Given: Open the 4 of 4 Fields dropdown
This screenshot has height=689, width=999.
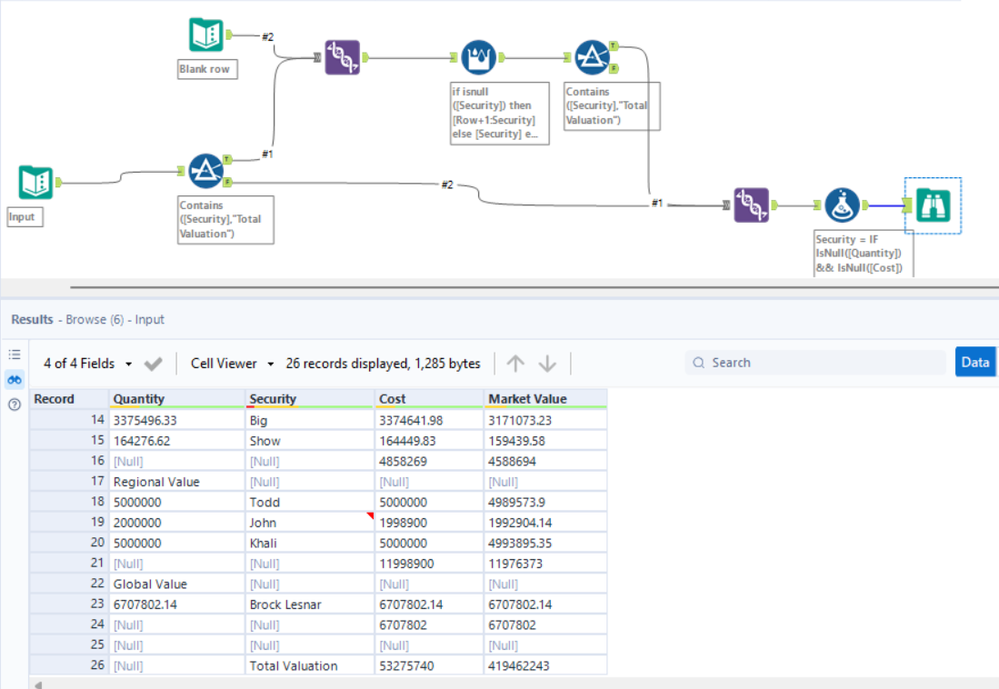Looking at the screenshot, I should coord(88,363).
